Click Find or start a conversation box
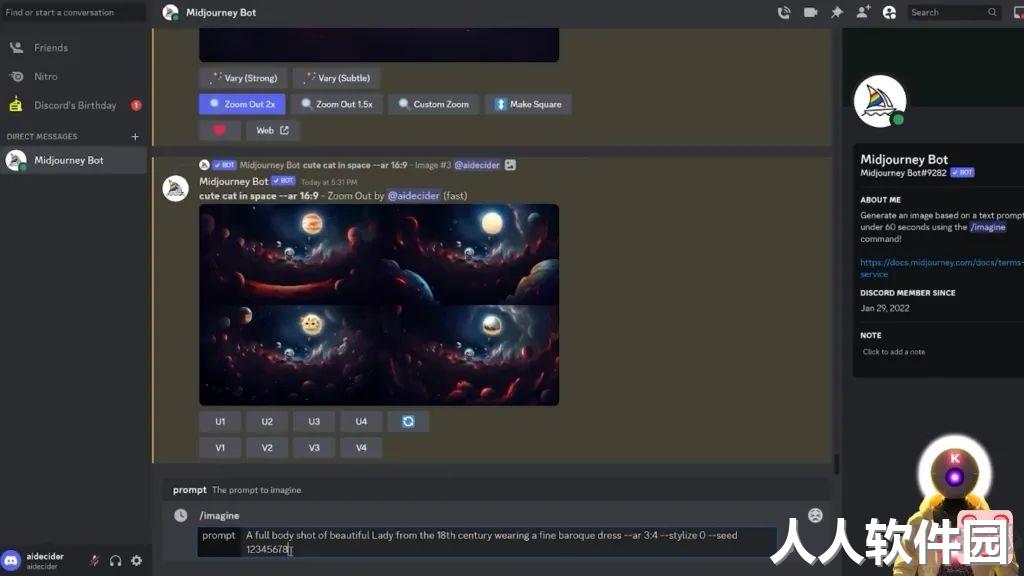This screenshot has height=576, width=1024. [x=73, y=12]
